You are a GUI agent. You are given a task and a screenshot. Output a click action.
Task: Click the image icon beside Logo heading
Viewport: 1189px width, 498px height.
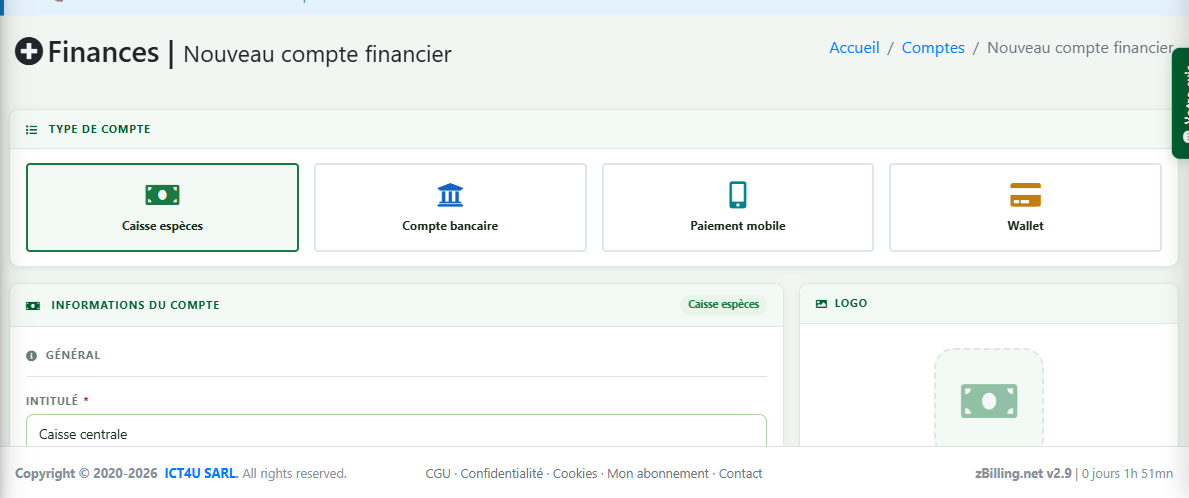821,303
